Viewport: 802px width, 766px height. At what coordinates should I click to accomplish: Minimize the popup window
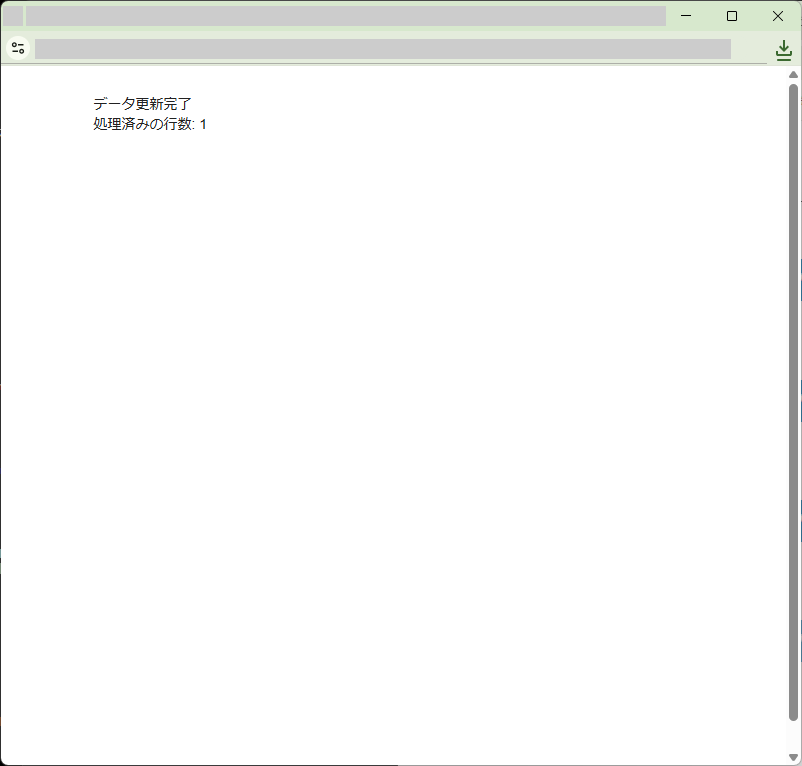point(686,16)
